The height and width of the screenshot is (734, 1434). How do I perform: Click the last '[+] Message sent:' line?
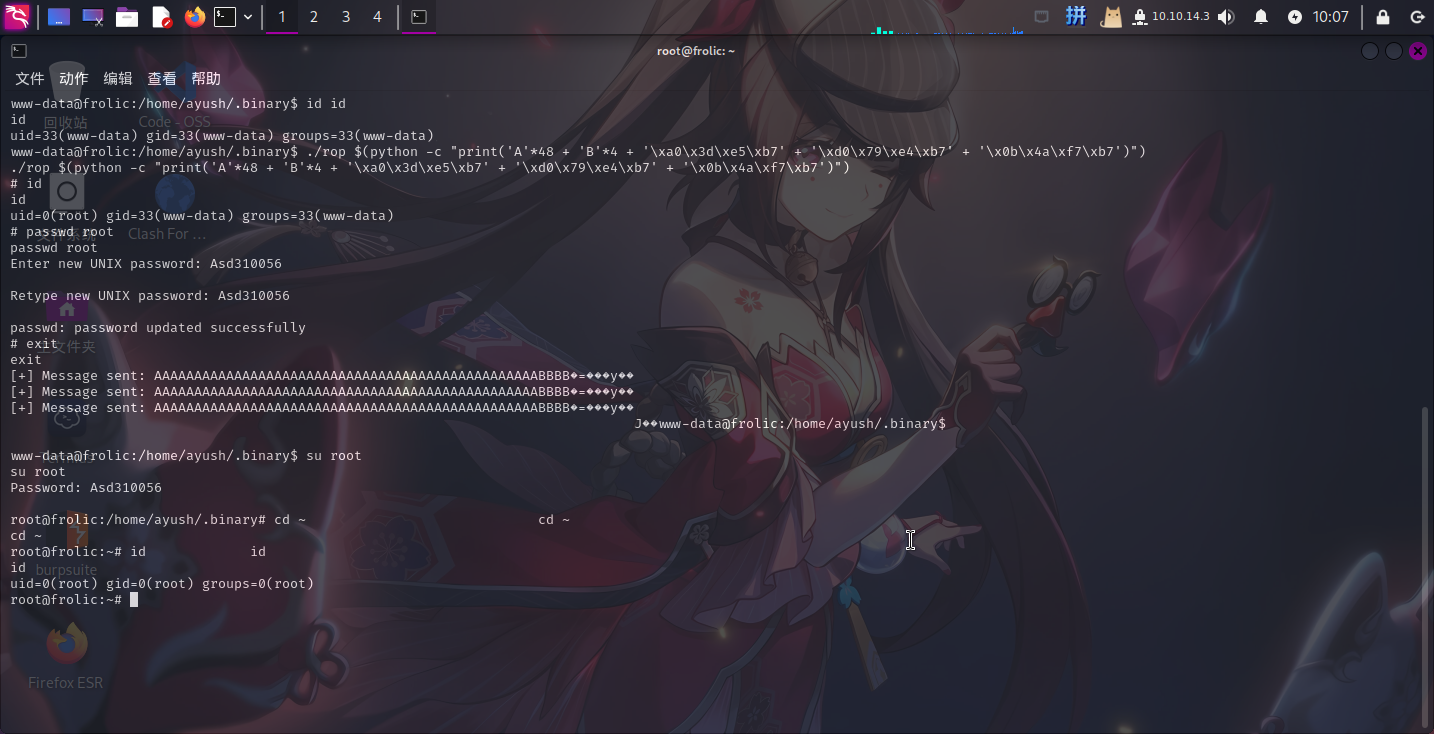[x=322, y=408]
